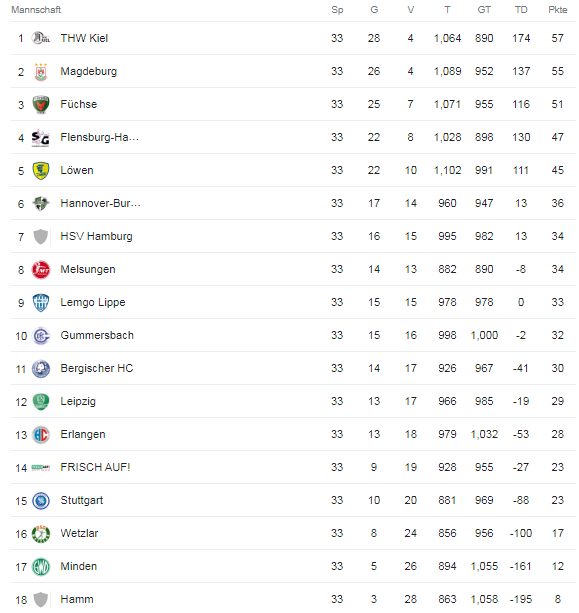Click the Hamm placeholder shield icon
This screenshot has height=613, width=579.
coord(41,599)
